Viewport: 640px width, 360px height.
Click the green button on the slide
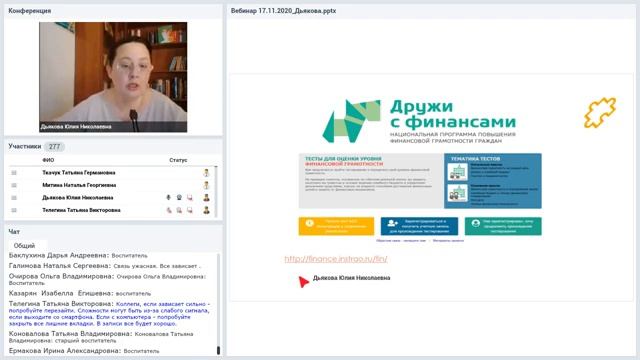click(503, 226)
